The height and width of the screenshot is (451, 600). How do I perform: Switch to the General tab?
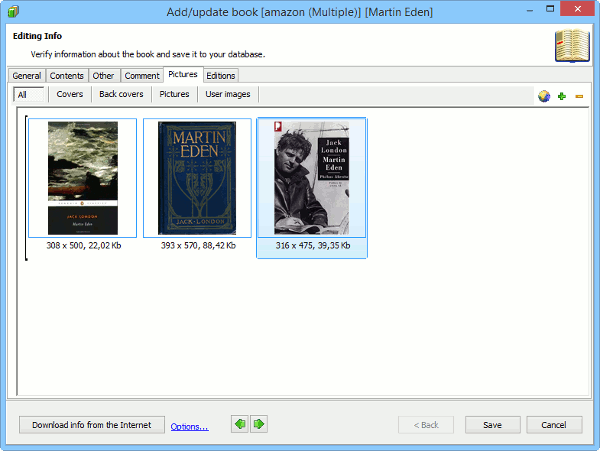[x=27, y=76]
